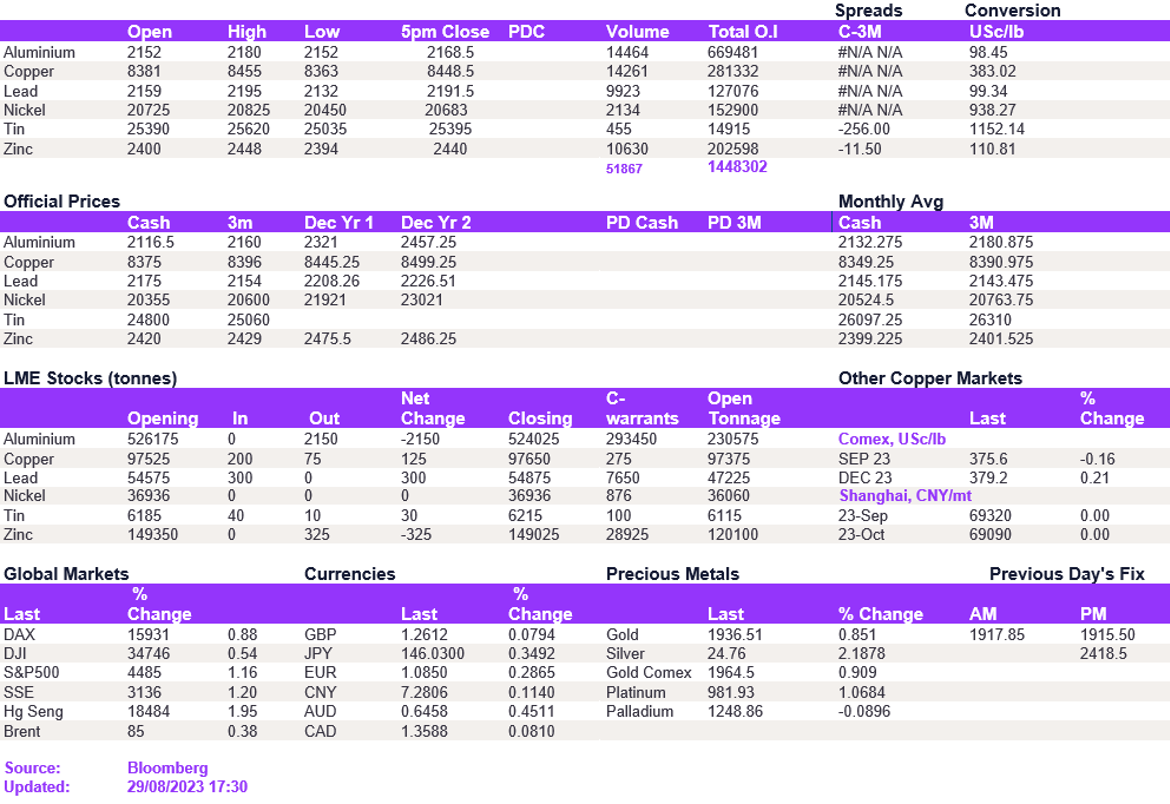1170x804 pixels.
Task: Select total open interest 1448302
Action: (x=737, y=166)
